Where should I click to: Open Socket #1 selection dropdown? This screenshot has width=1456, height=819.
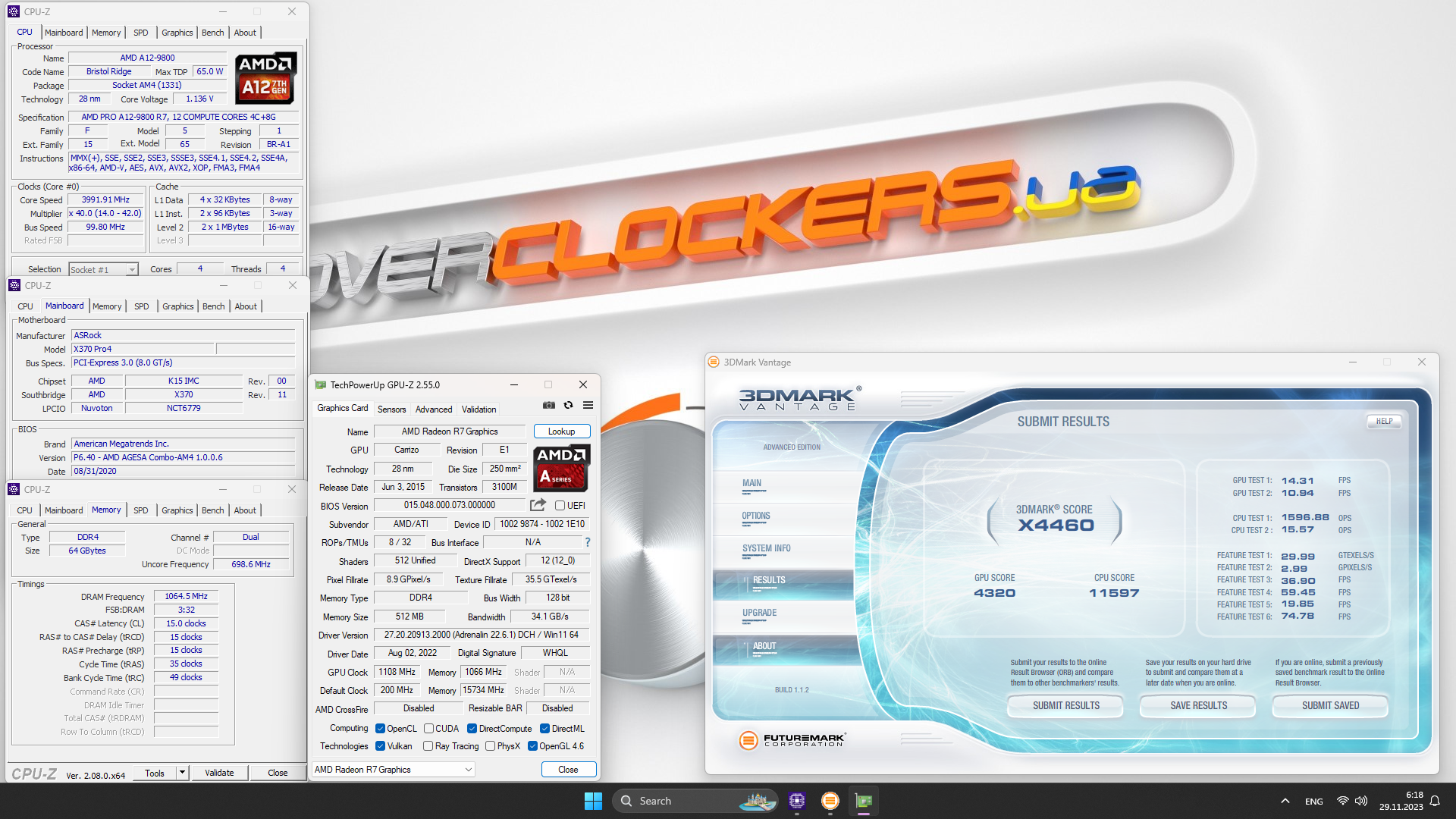click(103, 269)
